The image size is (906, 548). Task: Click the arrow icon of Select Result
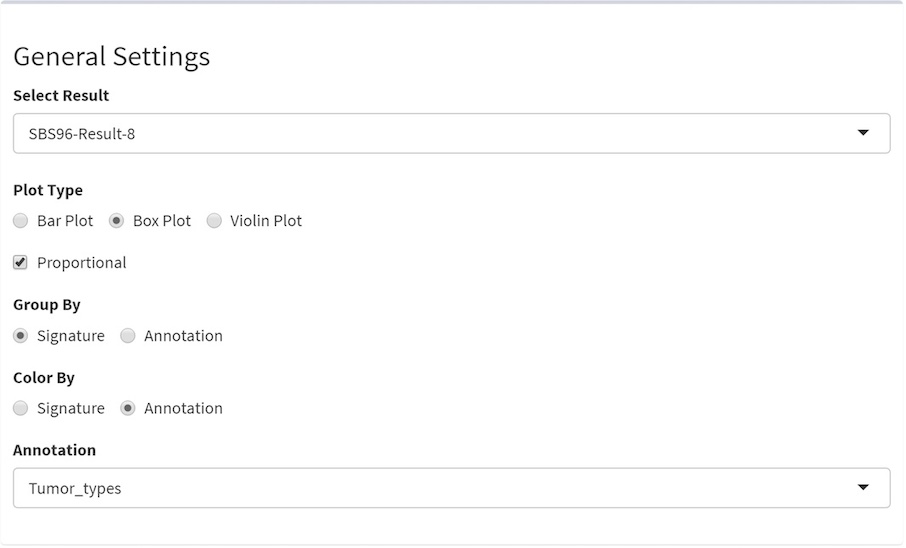863,133
